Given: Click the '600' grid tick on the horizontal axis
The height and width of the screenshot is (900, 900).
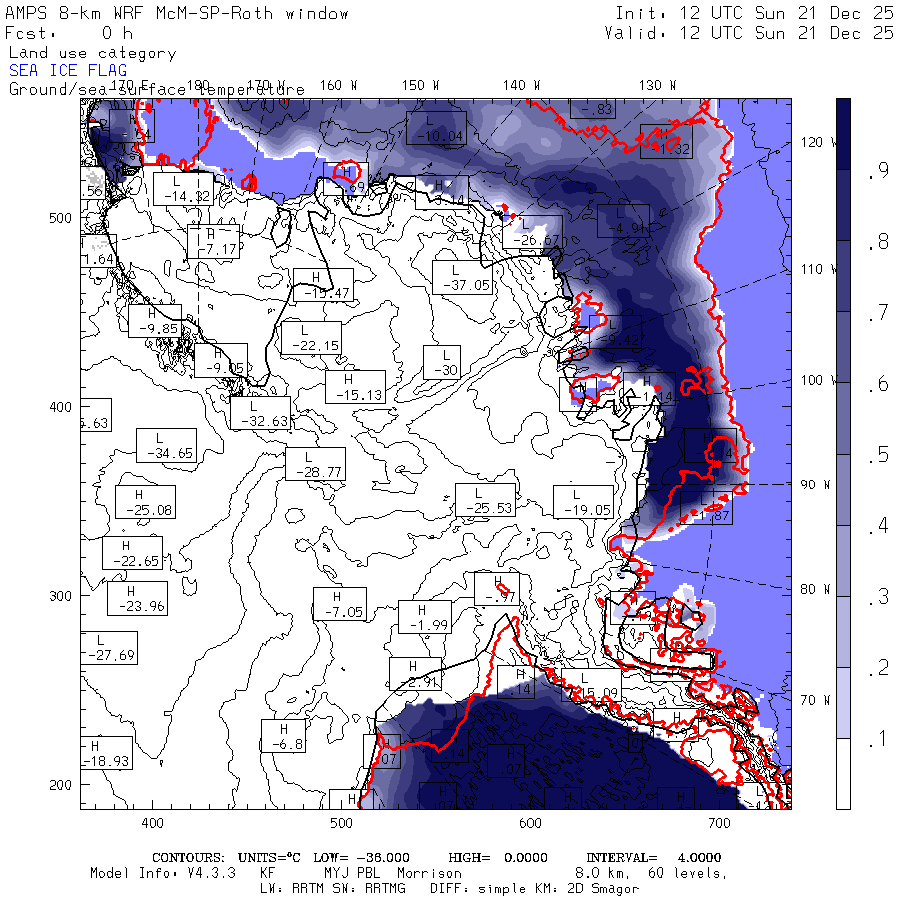Looking at the screenshot, I should tap(529, 823).
